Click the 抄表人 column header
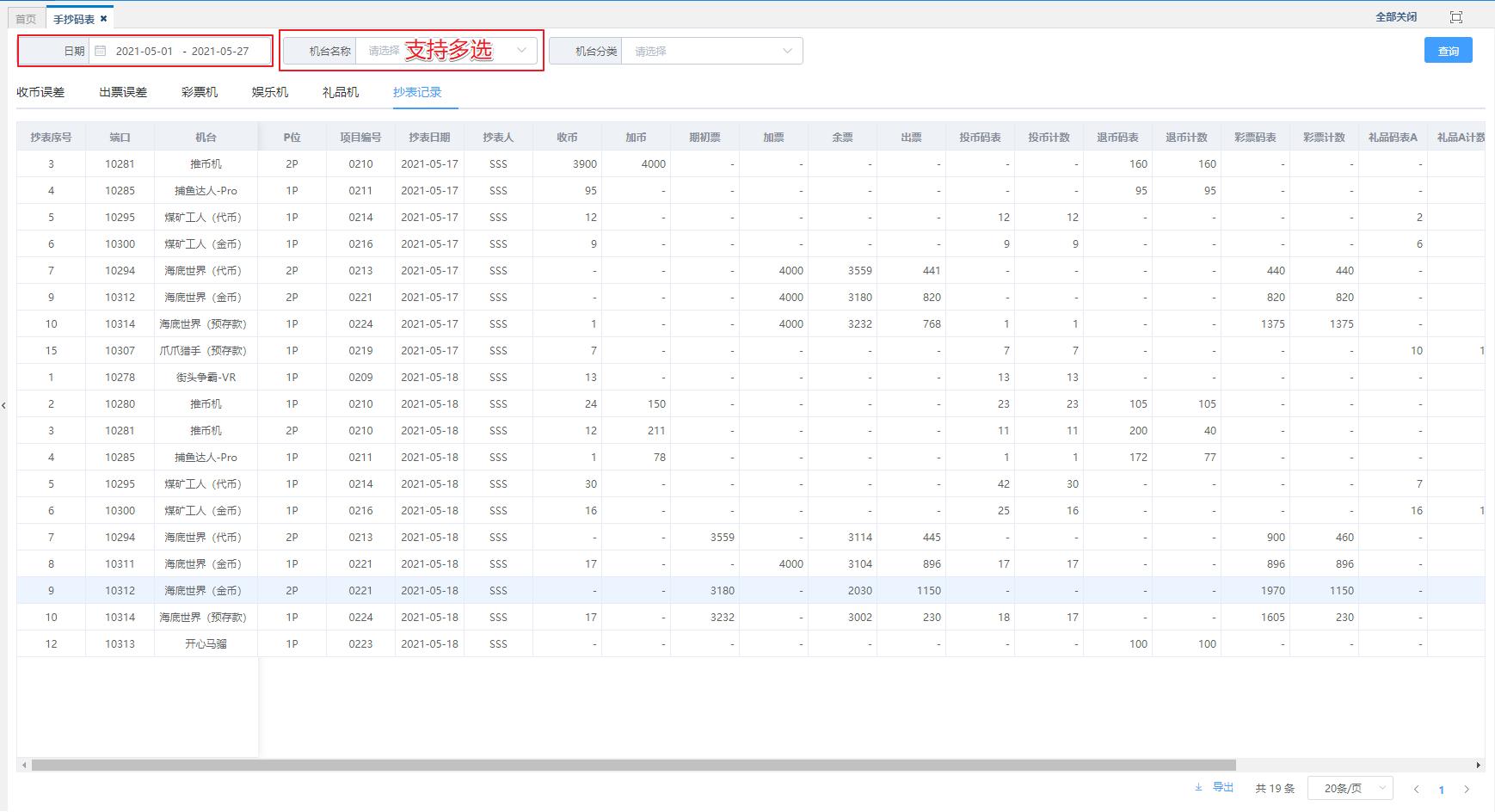Screen dimensions: 1495x812 (498, 137)
